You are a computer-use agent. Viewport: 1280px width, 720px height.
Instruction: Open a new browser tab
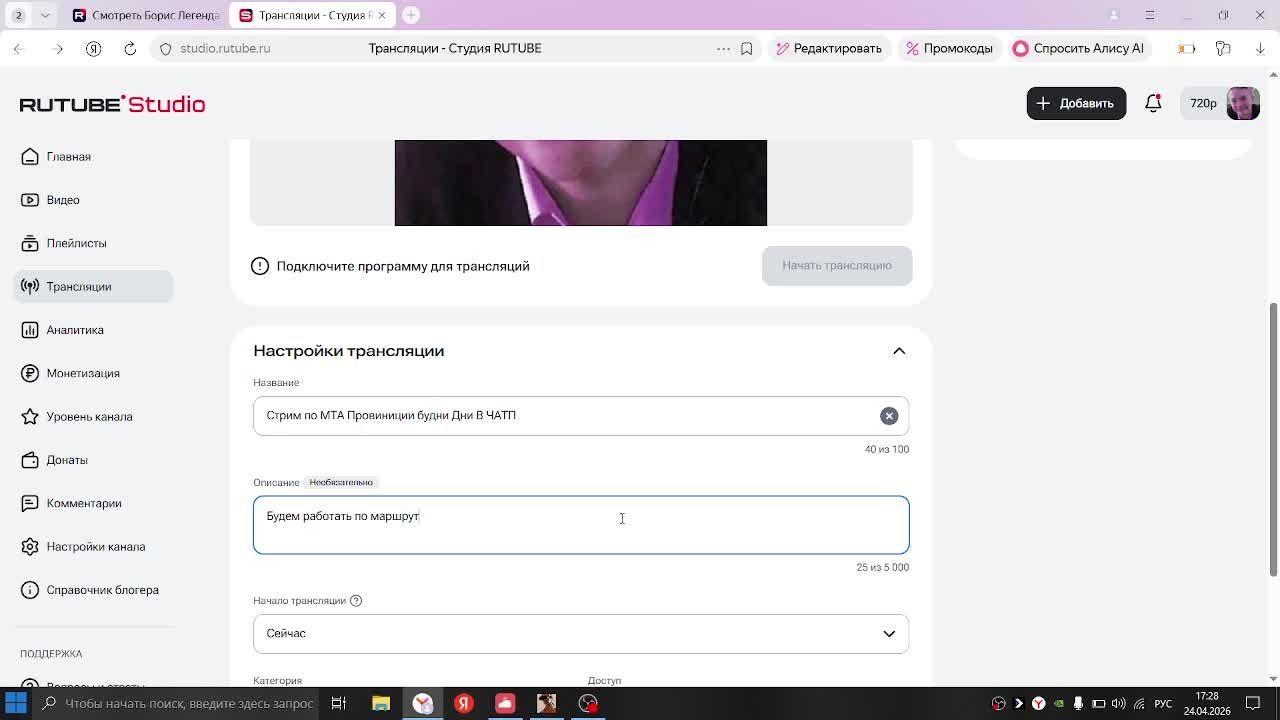[x=411, y=15]
